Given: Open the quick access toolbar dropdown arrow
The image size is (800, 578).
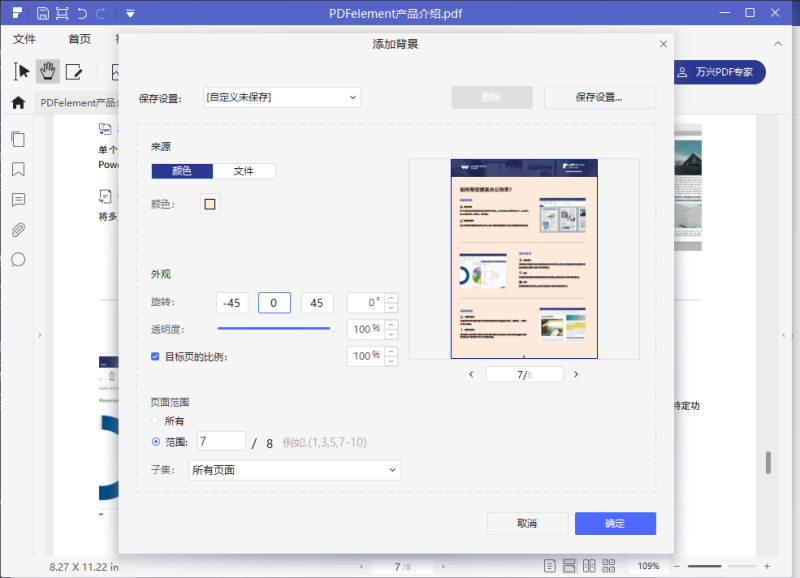Looking at the screenshot, I should [130, 13].
